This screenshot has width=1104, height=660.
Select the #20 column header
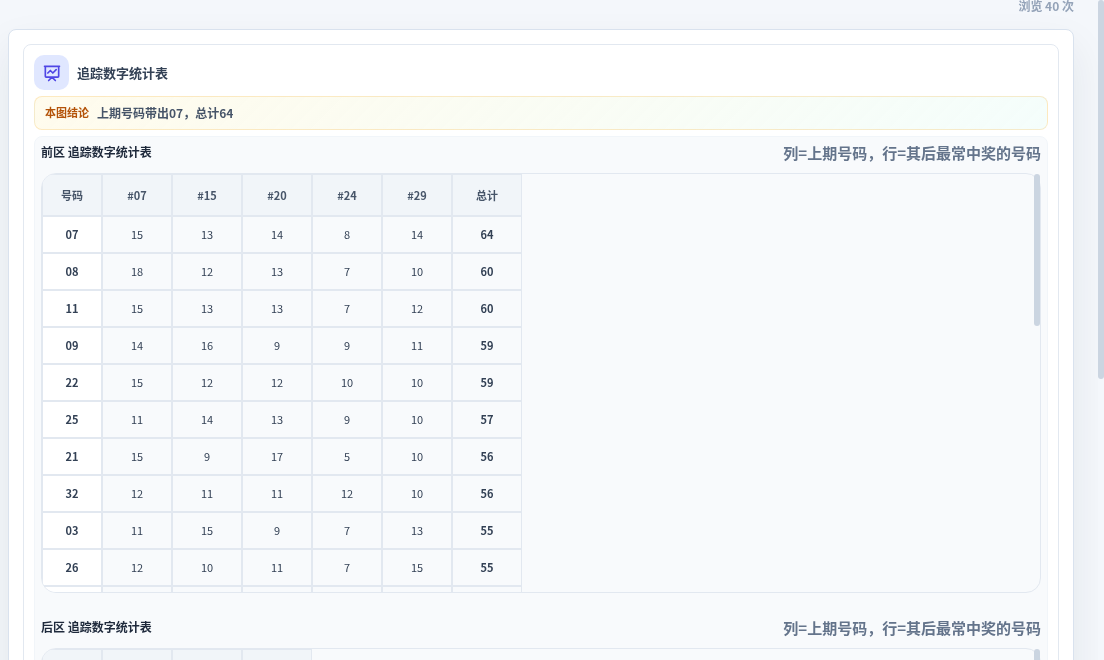tap(277, 196)
